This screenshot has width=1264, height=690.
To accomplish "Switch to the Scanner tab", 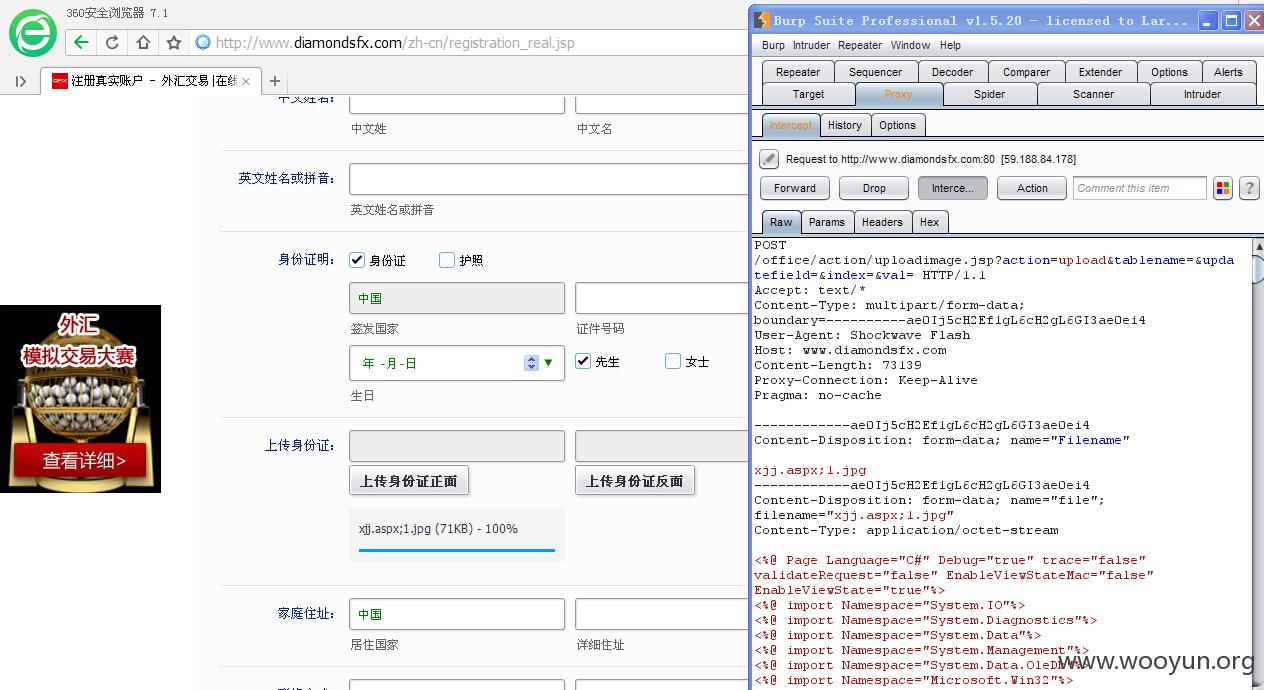I will (1093, 94).
